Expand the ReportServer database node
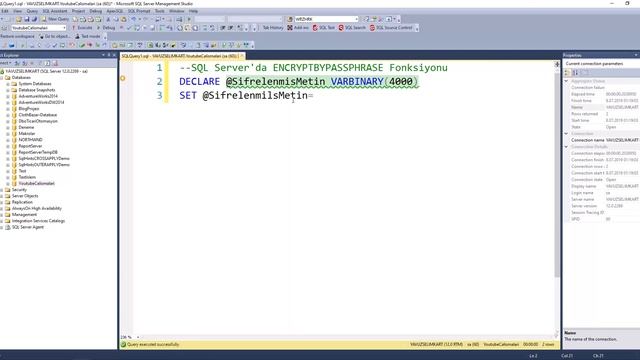 point(8,146)
